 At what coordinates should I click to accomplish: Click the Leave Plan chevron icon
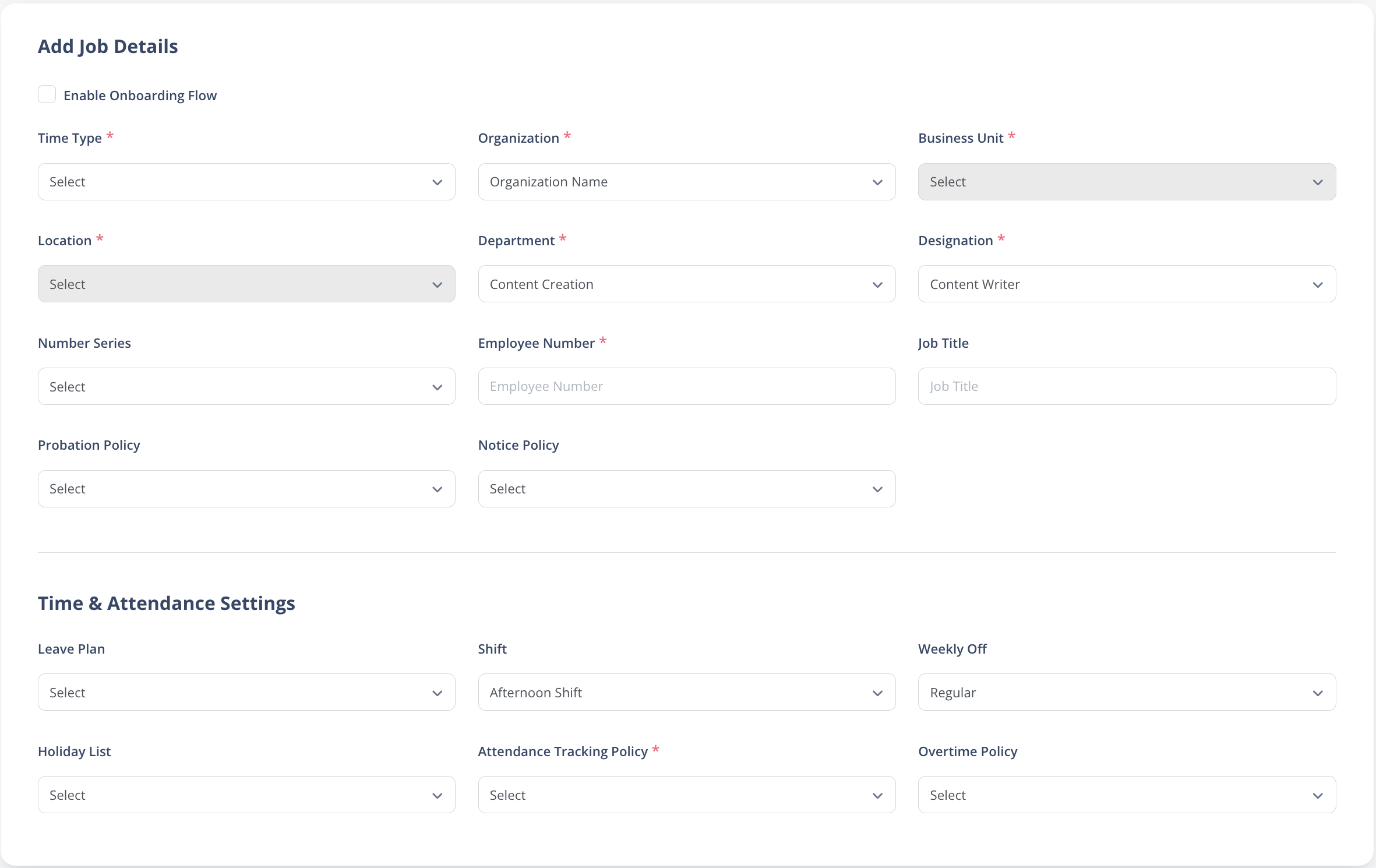438,693
